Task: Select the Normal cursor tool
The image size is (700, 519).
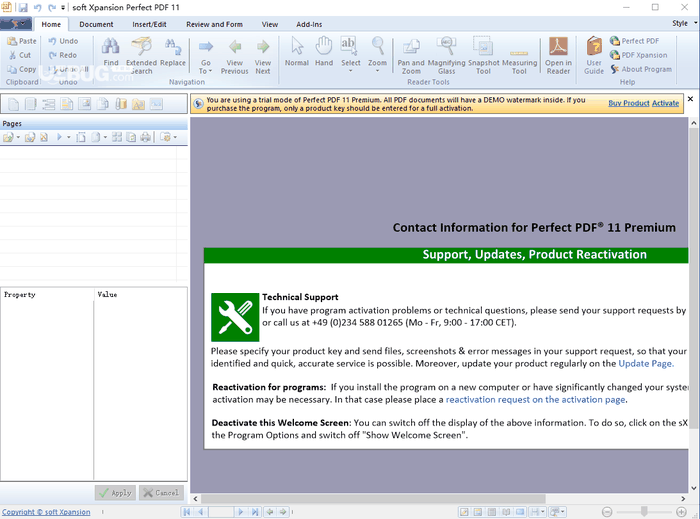Action: point(297,52)
